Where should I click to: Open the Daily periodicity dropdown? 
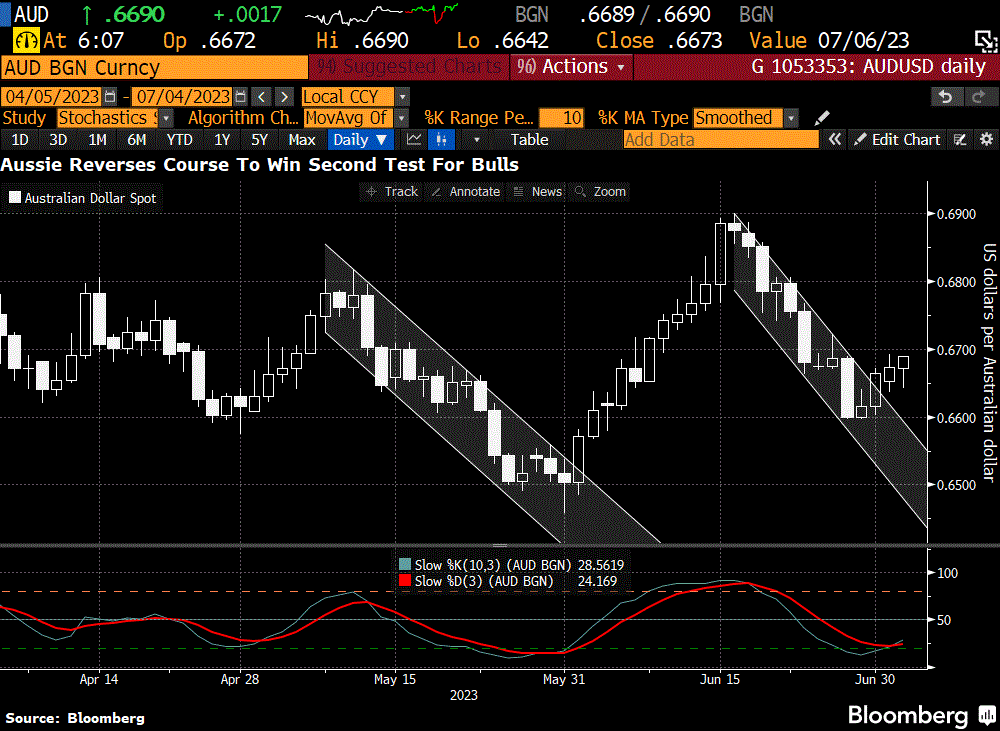coord(360,139)
